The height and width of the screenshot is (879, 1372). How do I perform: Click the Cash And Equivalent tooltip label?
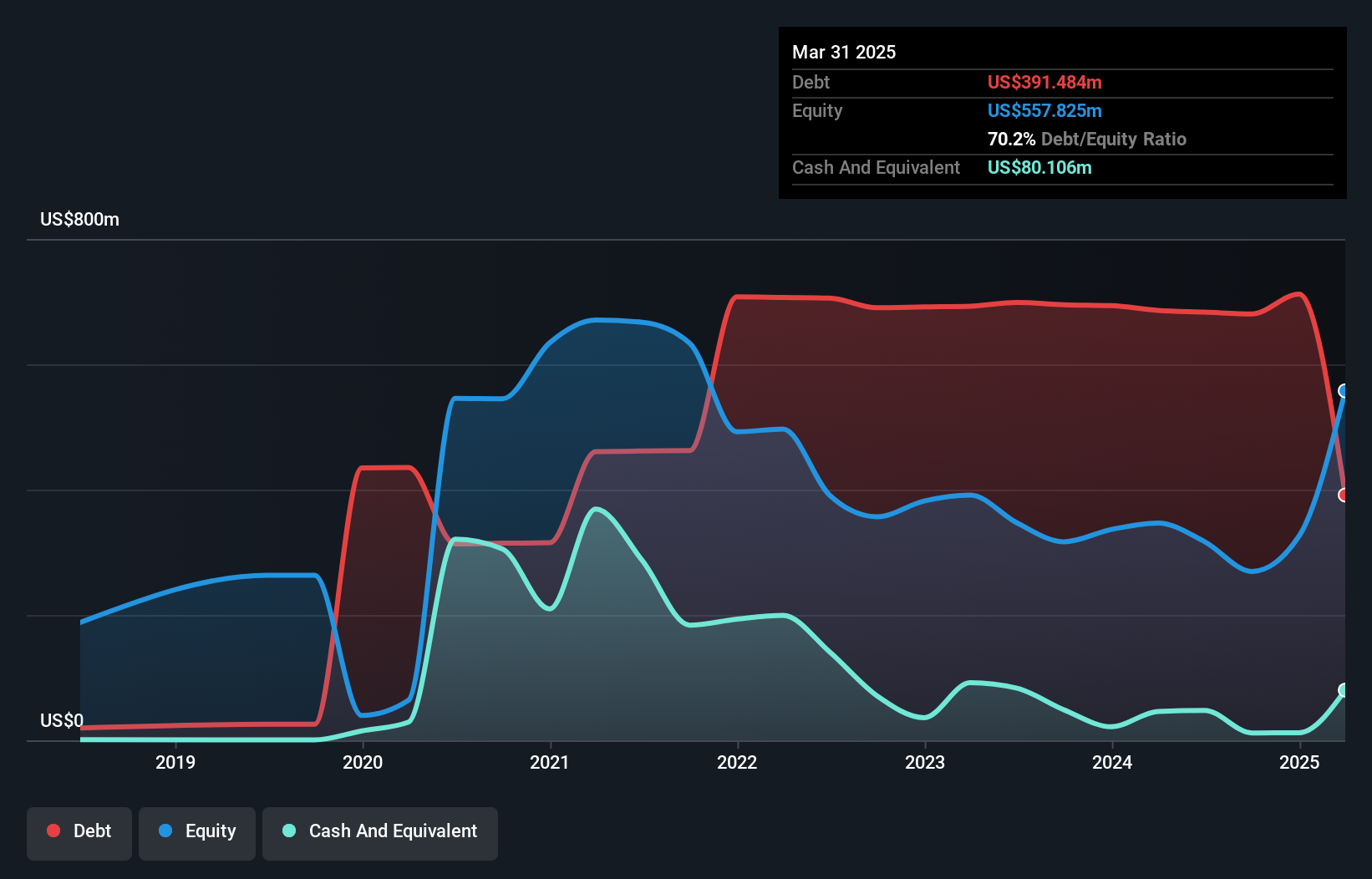point(876,168)
